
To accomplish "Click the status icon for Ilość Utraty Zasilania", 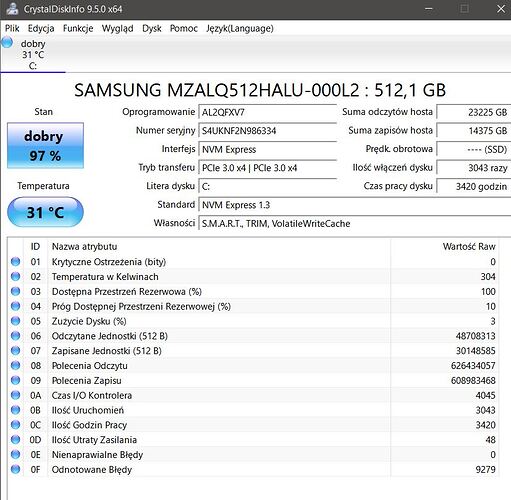I will pyautogui.click(x=15, y=440).
